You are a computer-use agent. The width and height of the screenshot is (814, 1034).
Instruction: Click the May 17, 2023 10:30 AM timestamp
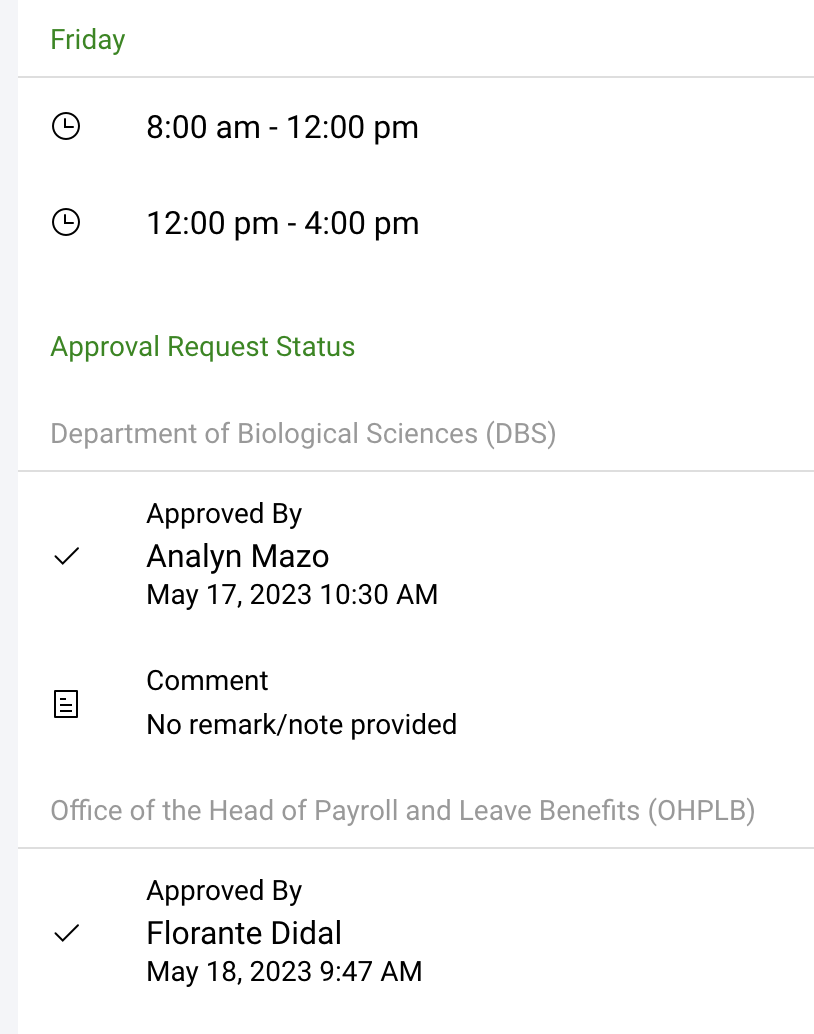click(292, 594)
